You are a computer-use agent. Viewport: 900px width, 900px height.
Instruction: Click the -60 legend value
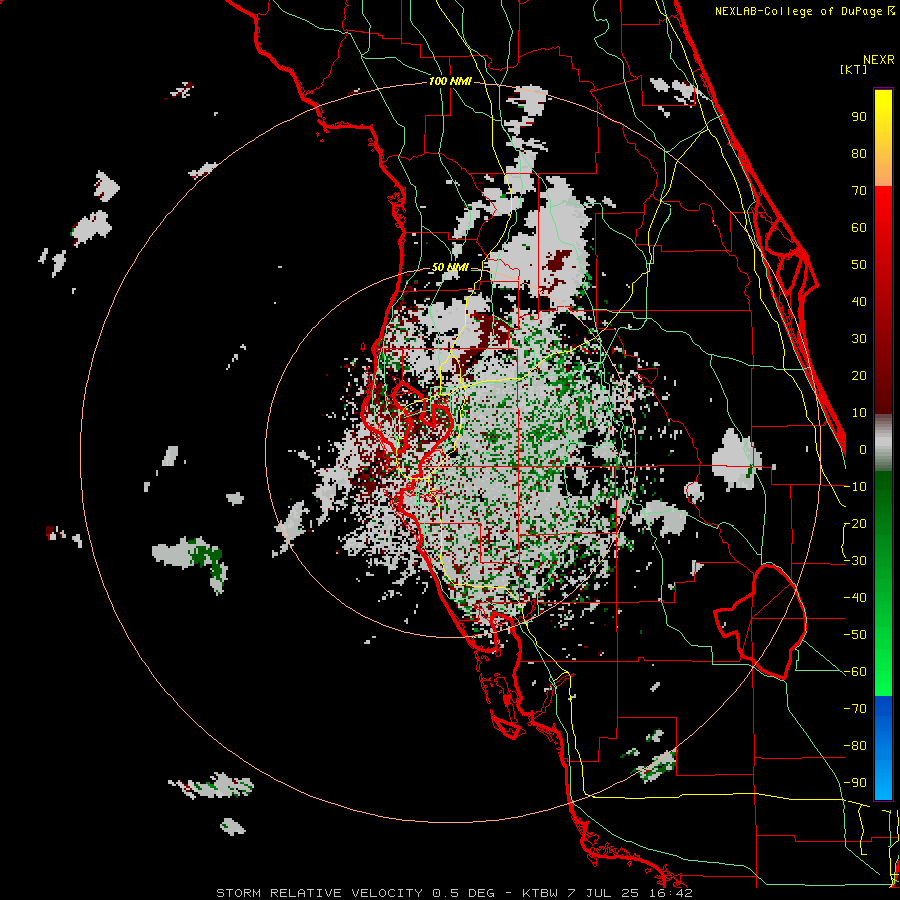point(855,672)
